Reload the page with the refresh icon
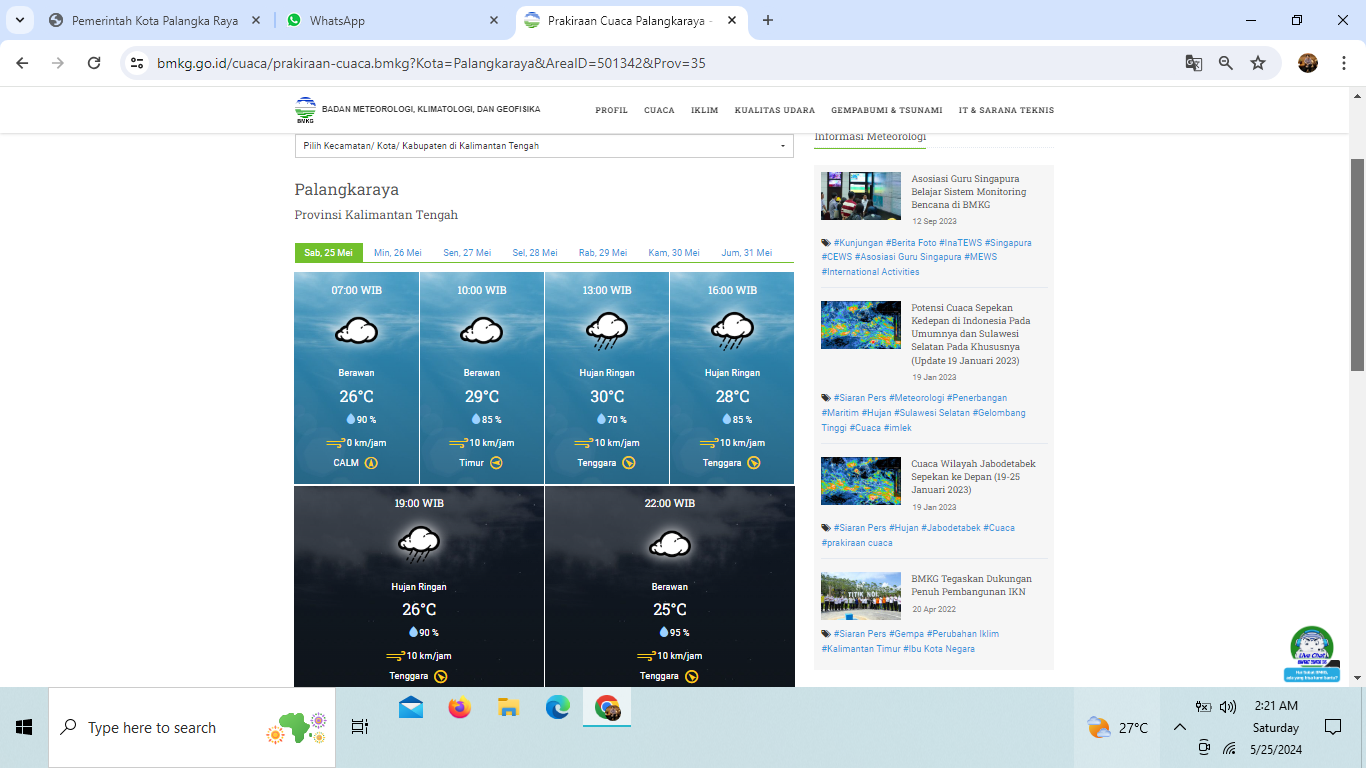This screenshot has height=768, width=1366. pyautogui.click(x=94, y=63)
